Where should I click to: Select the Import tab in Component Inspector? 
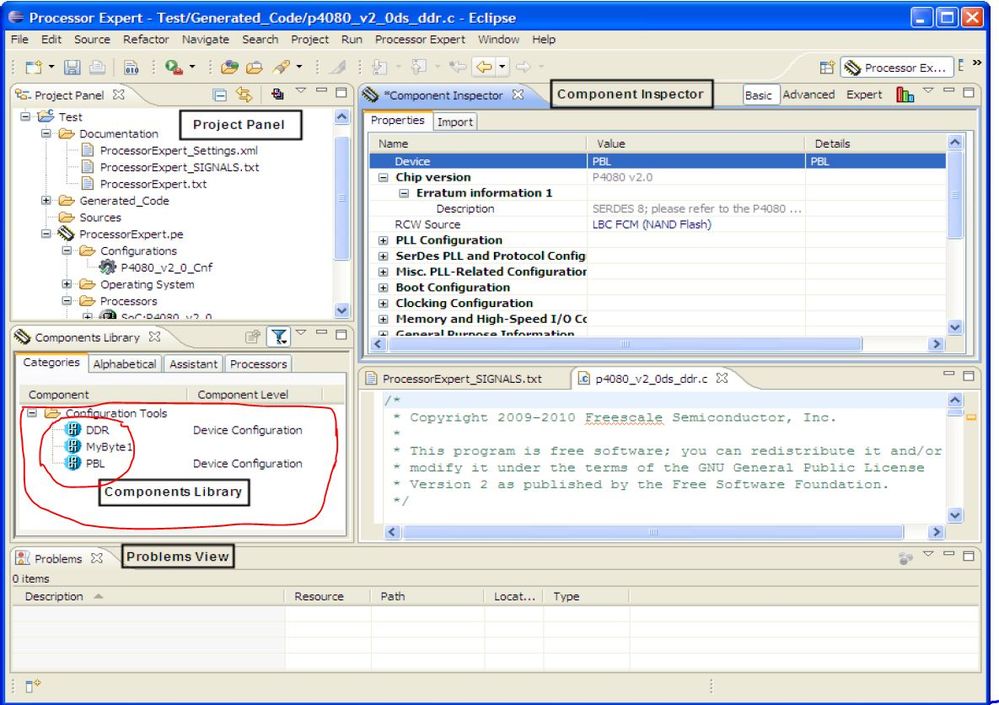455,122
